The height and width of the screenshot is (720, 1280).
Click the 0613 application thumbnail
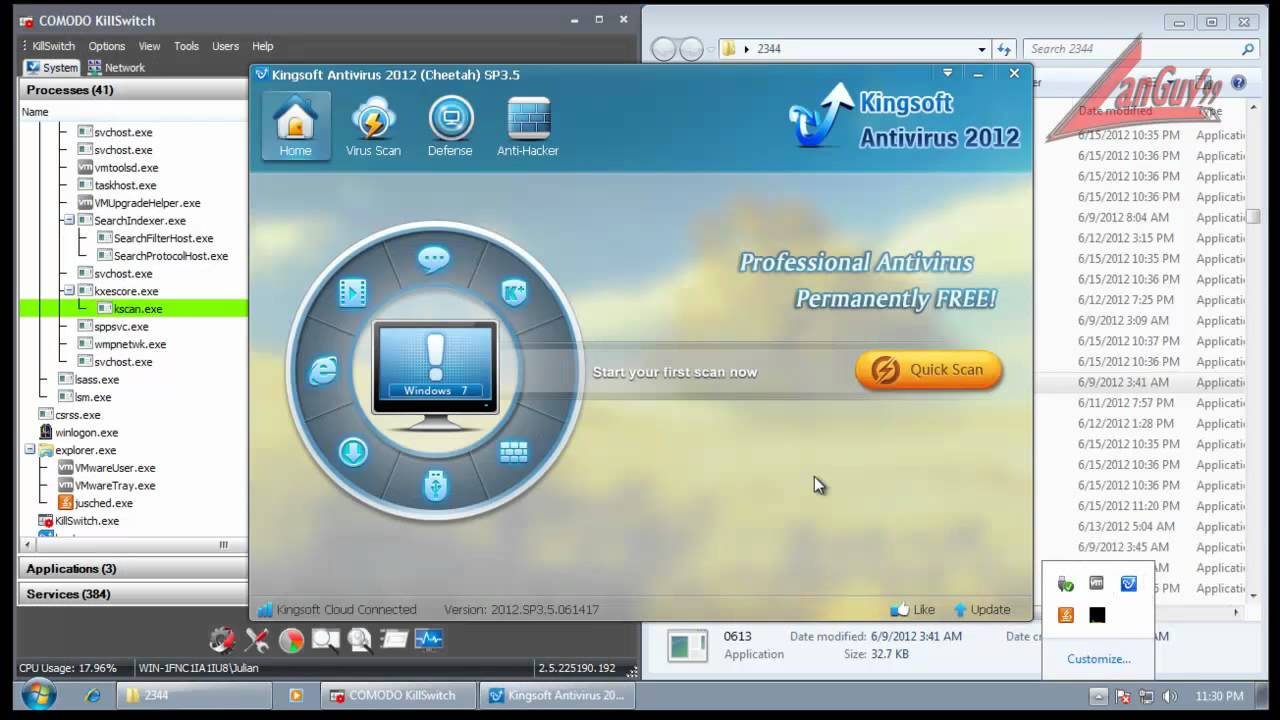click(688, 645)
